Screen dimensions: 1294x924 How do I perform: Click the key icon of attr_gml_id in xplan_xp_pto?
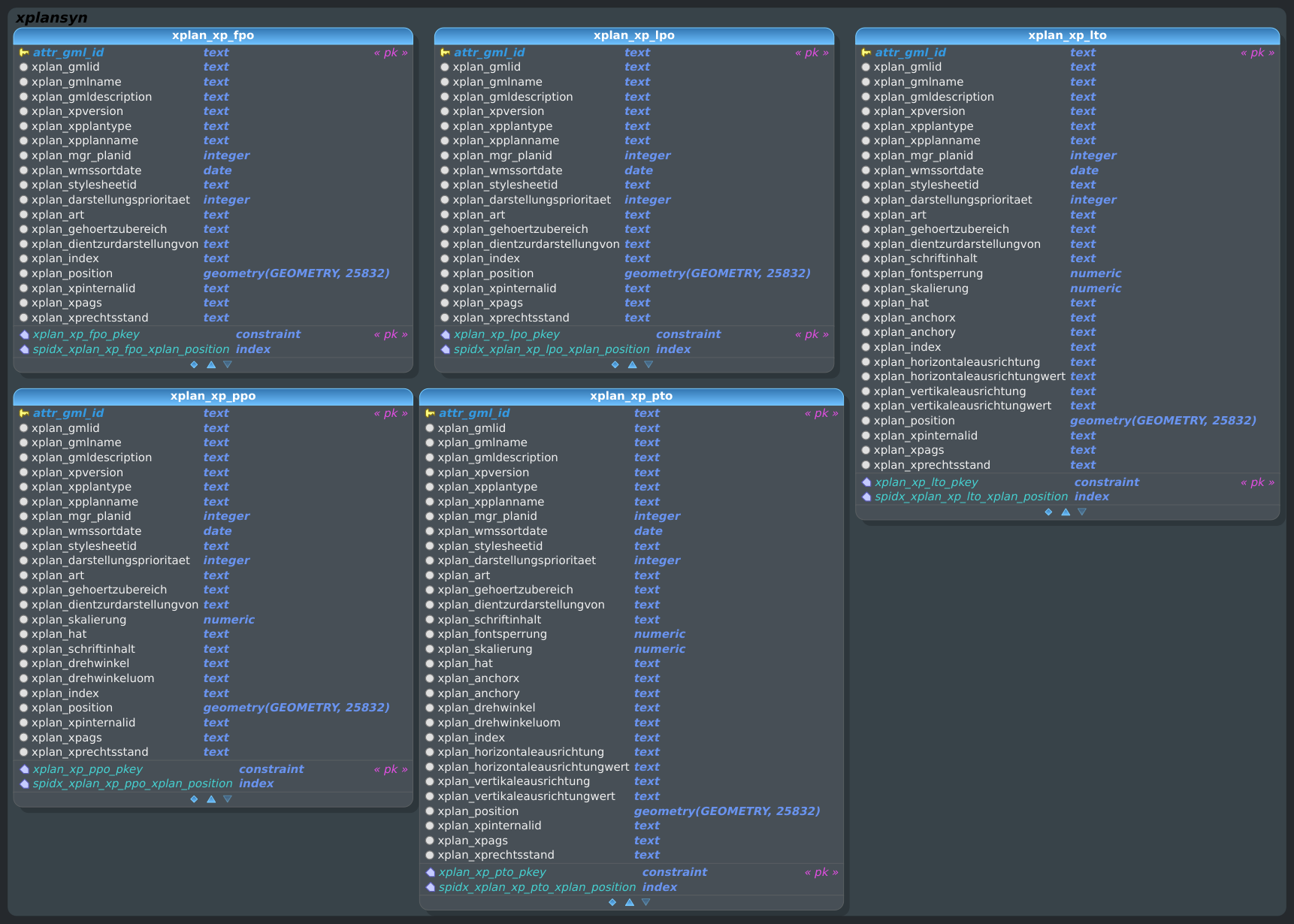(430, 412)
